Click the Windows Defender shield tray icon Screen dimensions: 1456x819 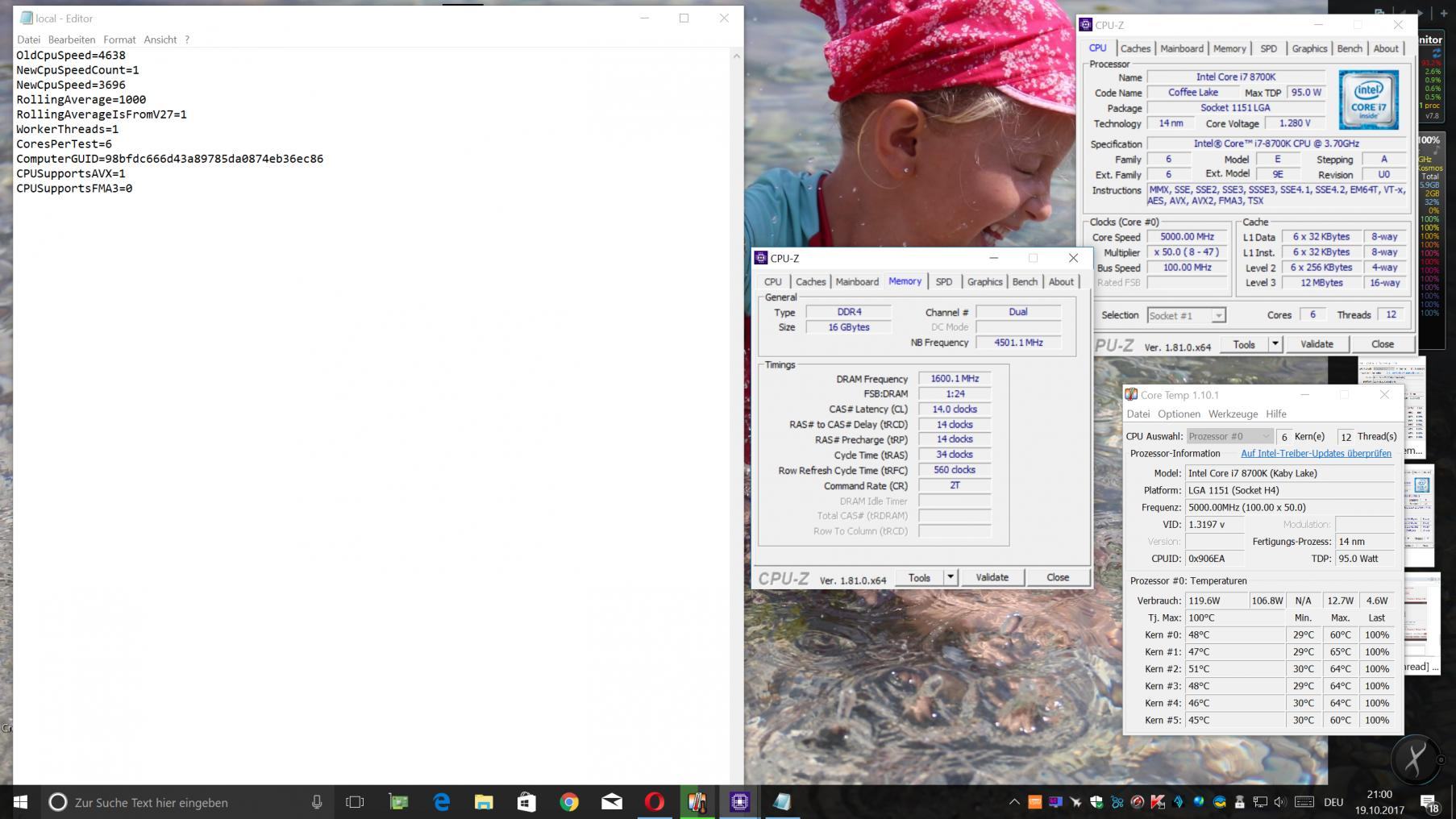coord(1096,802)
